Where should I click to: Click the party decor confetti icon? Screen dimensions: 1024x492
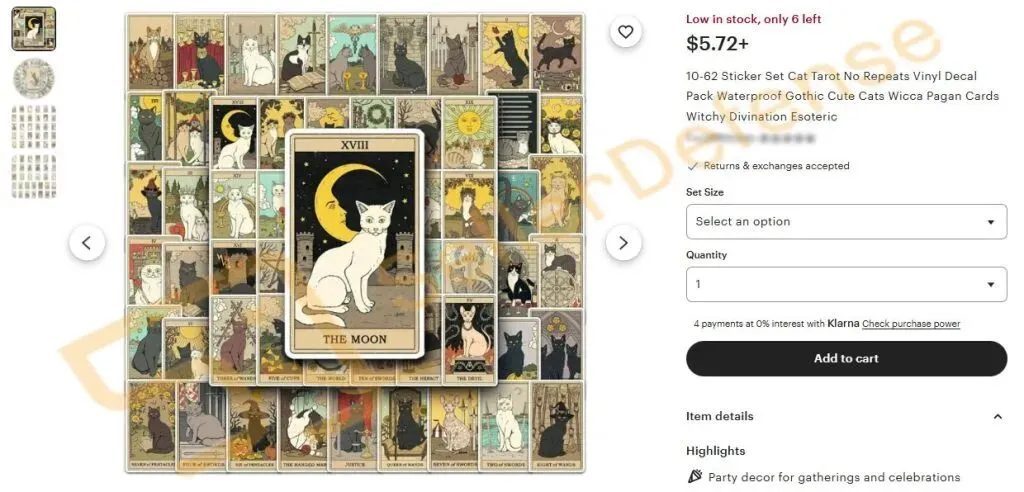[696, 476]
